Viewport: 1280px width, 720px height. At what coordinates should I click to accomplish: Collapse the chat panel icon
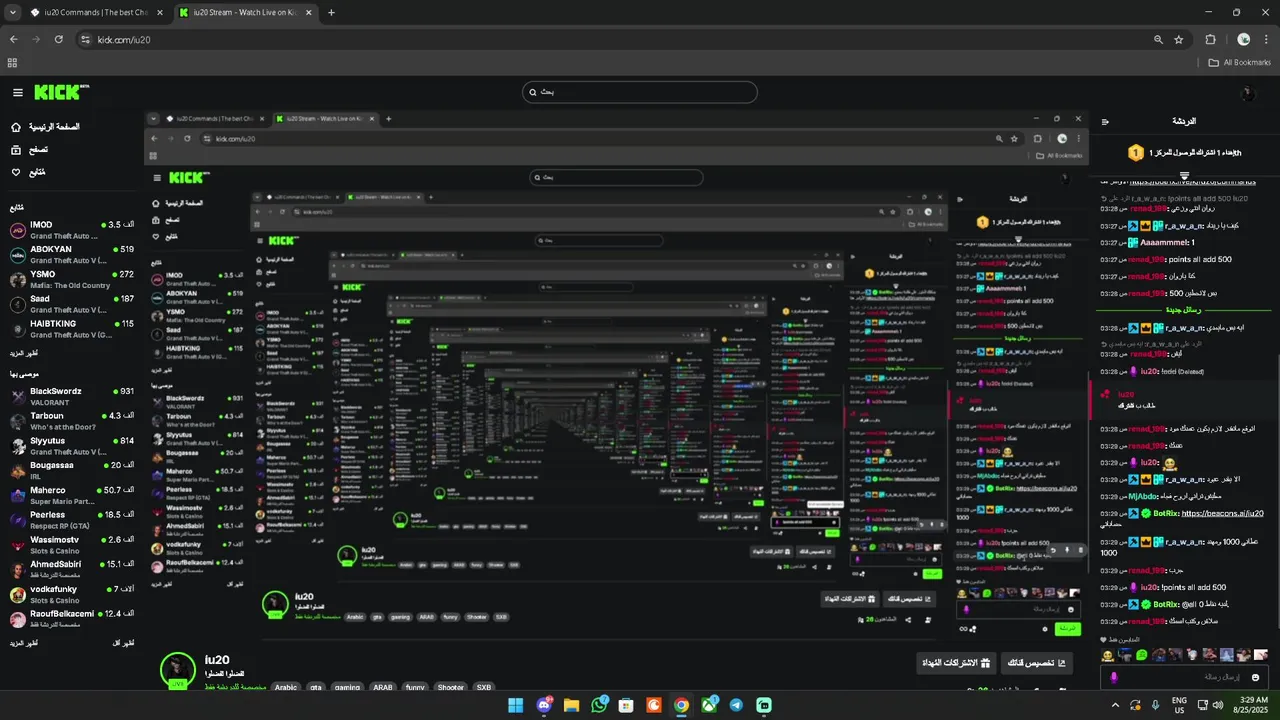pyautogui.click(x=1105, y=122)
